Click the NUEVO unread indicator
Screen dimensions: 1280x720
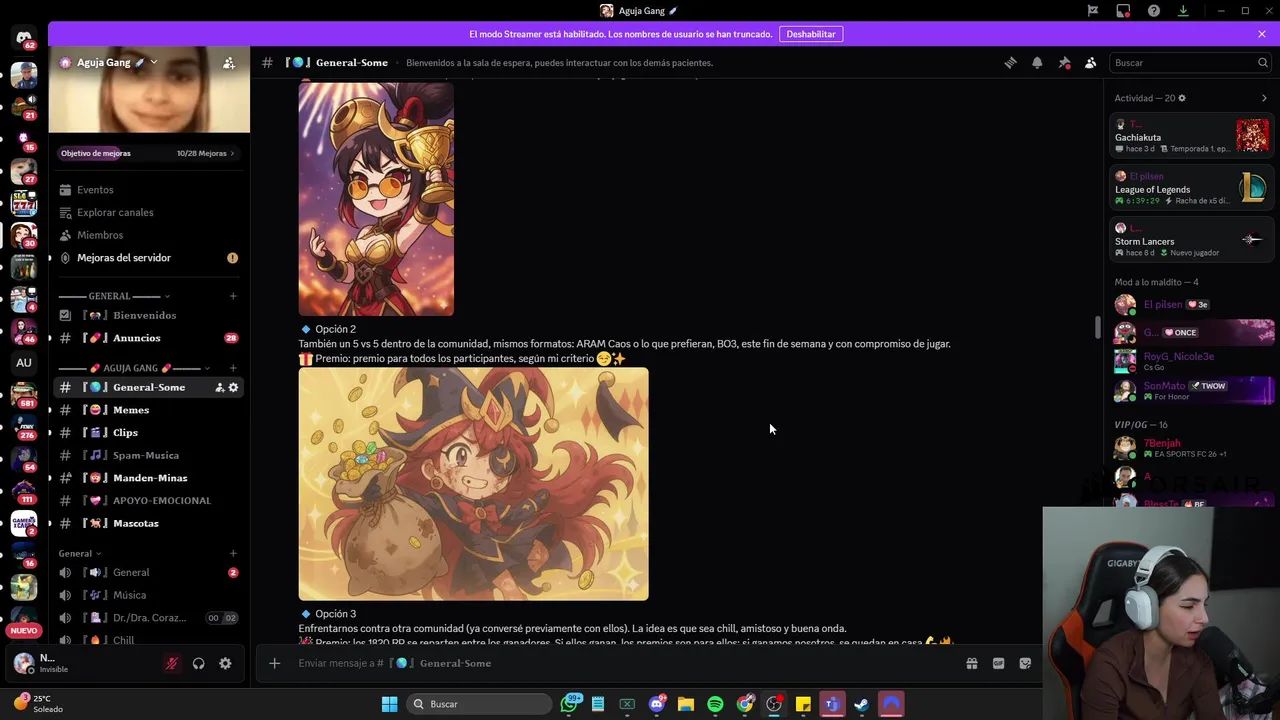tap(24, 631)
